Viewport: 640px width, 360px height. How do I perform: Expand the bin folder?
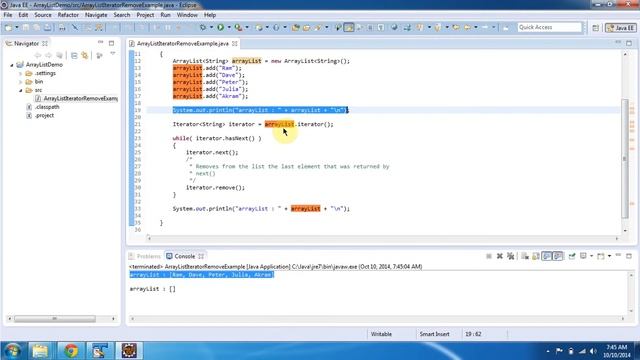pyautogui.click(x=20, y=82)
